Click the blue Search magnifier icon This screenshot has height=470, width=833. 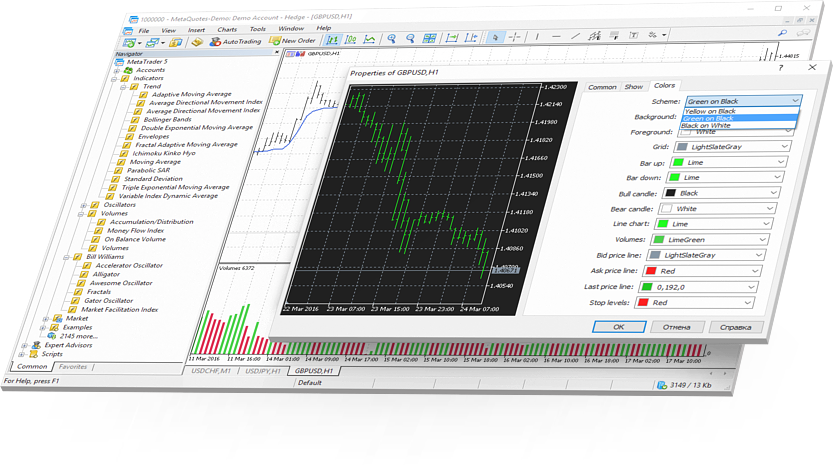tap(782, 33)
